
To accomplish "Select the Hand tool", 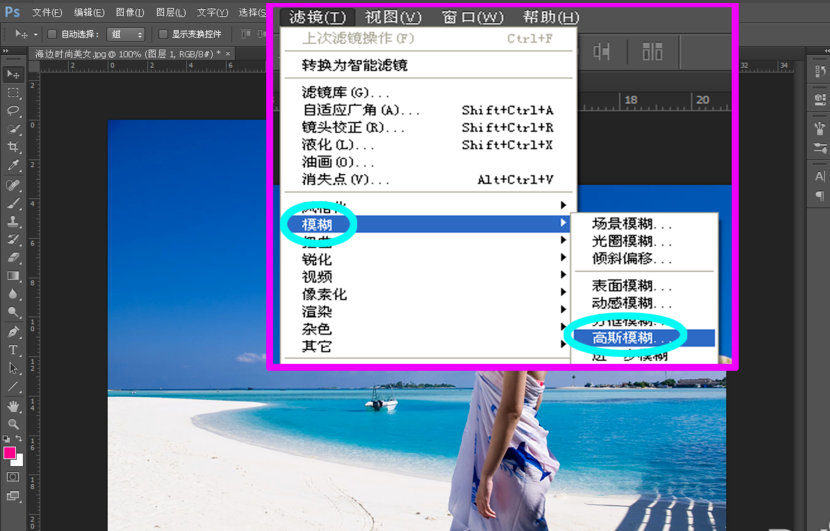I will (x=13, y=406).
